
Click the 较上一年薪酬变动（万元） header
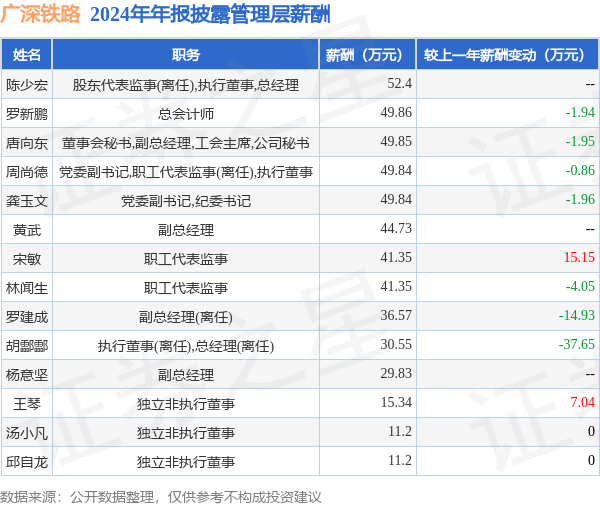(507, 55)
